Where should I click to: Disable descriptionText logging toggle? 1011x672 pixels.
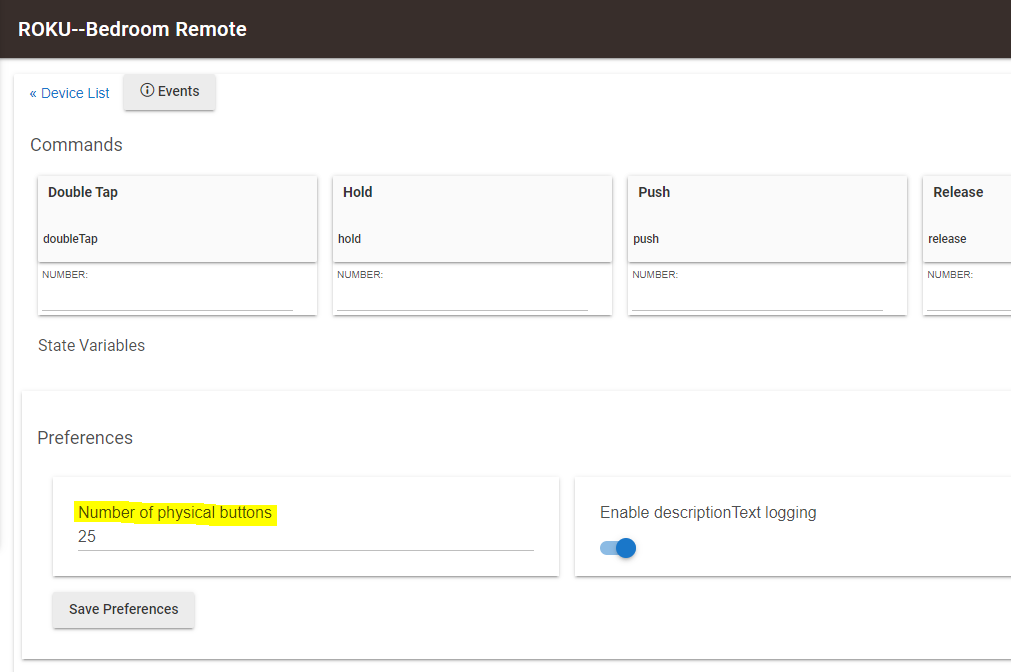coord(618,548)
